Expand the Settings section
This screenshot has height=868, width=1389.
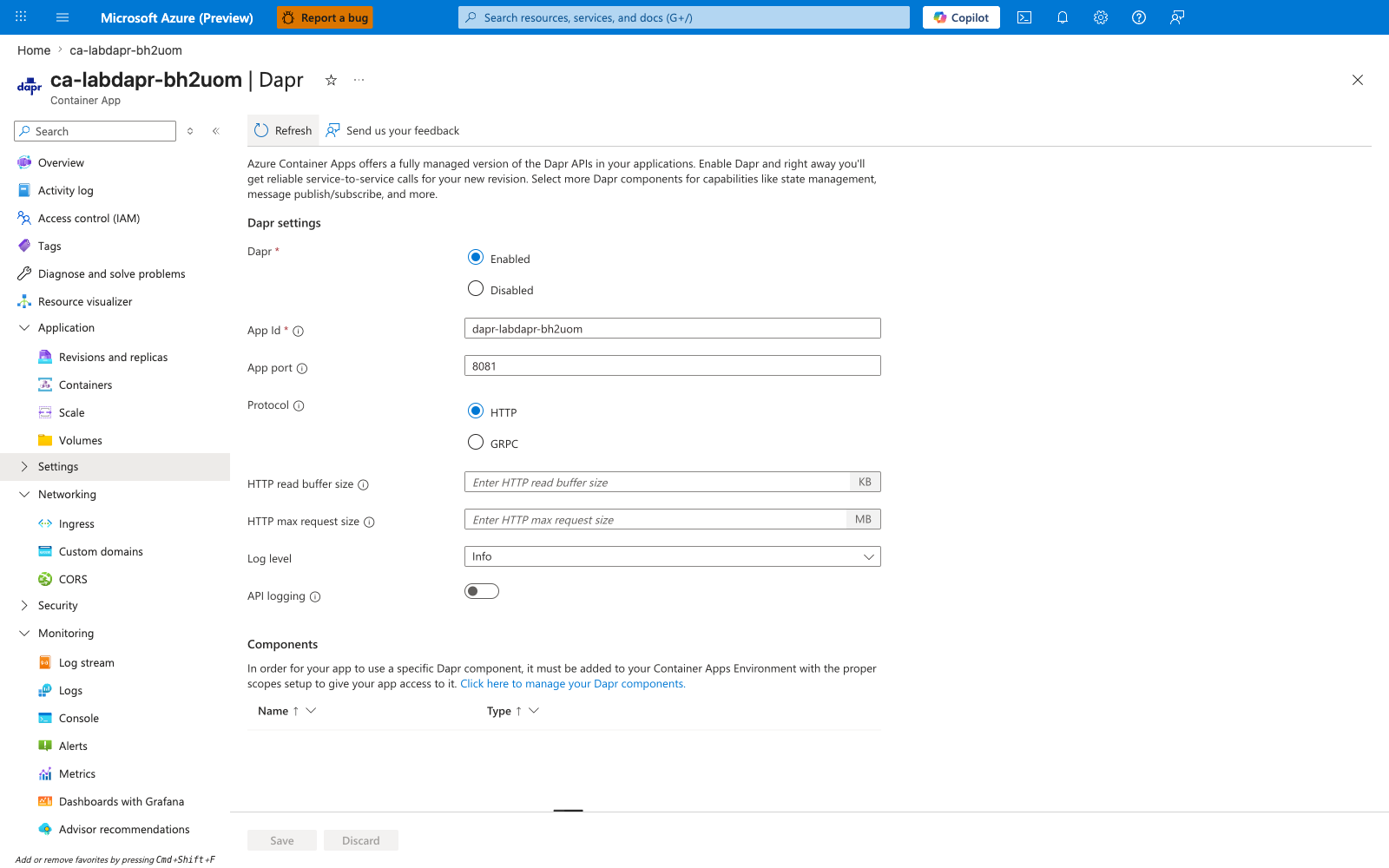click(24, 466)
